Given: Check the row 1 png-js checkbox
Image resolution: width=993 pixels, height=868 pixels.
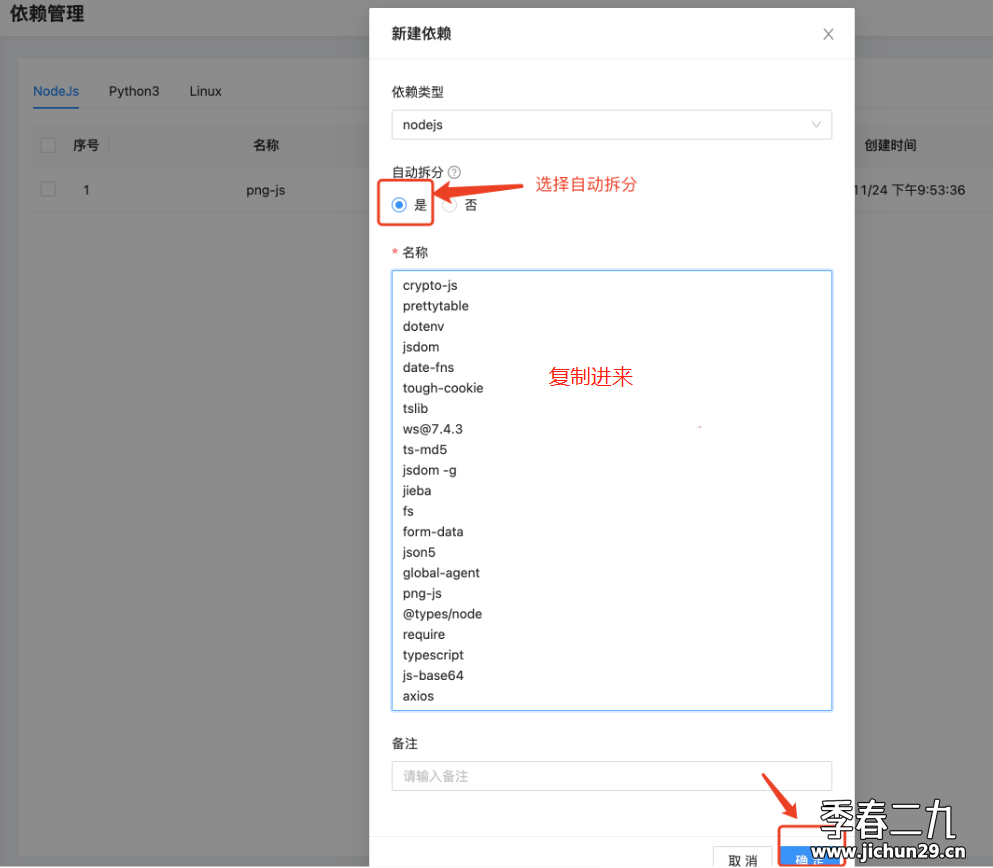Looking at the screenshot, I should point(48,189).
